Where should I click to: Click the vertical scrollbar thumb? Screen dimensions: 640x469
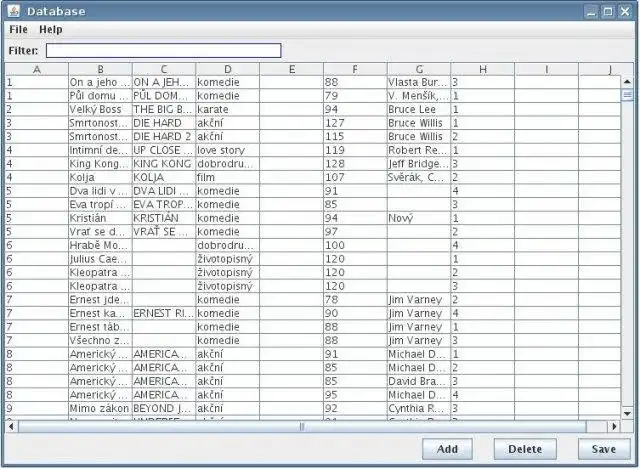pyautogui.click(x=627, y=96)
